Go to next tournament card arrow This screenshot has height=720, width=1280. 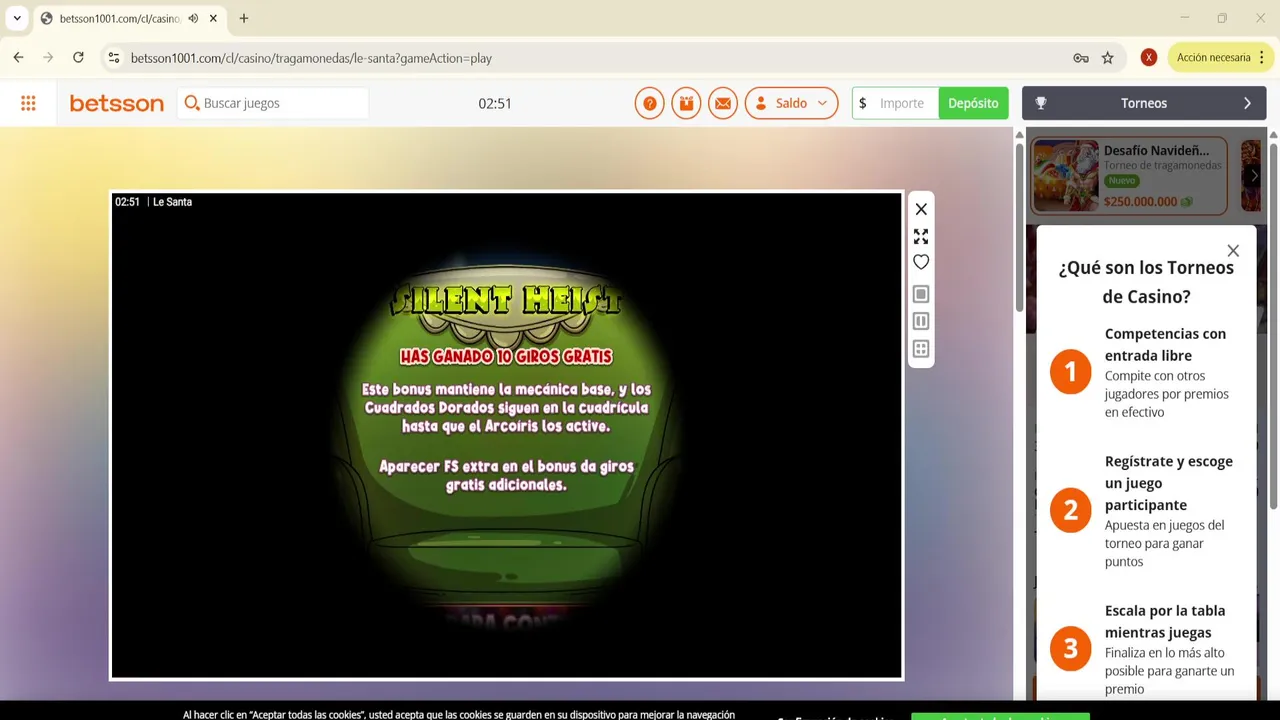(1254, 176)
